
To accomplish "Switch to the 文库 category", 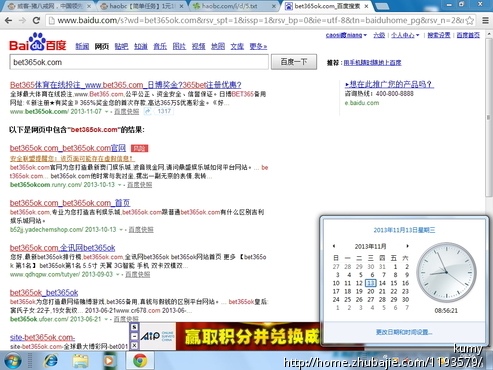I will point(237,46).
